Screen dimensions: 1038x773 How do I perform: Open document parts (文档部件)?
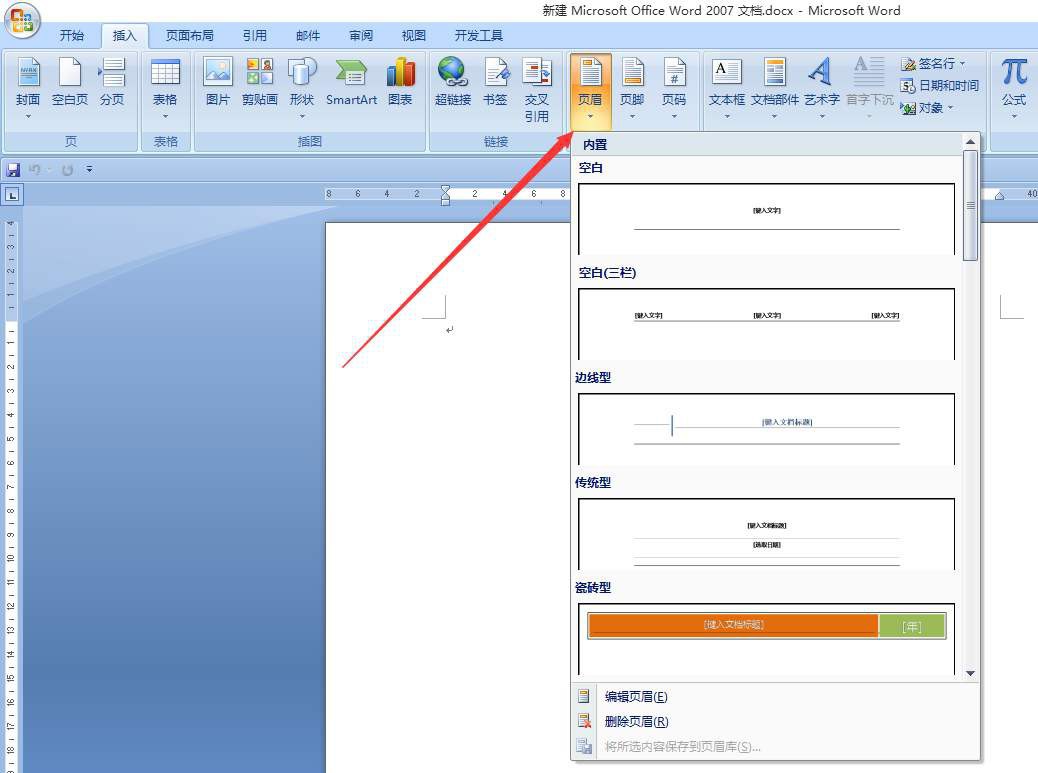tap(775, 89)
